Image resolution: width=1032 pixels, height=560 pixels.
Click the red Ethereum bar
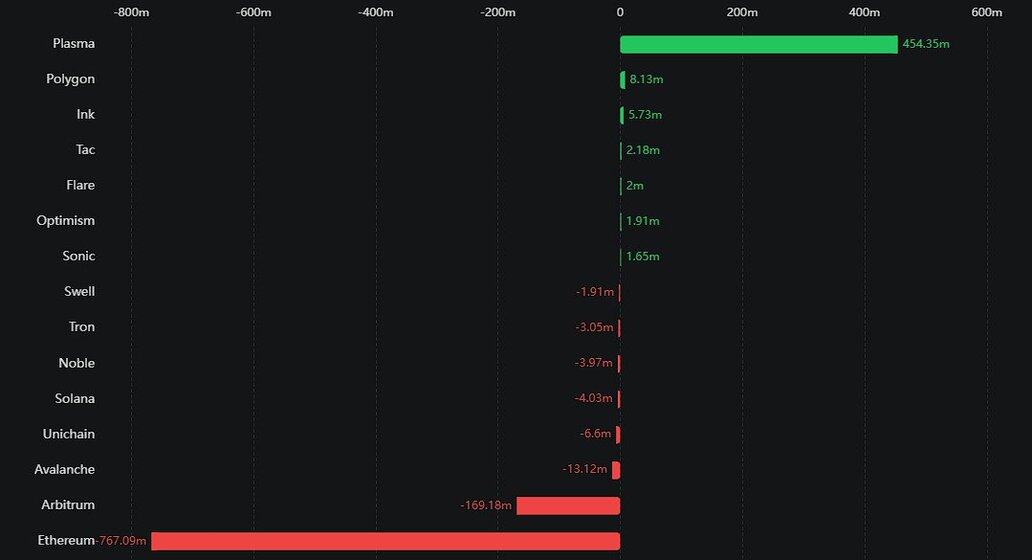[385, 541]
